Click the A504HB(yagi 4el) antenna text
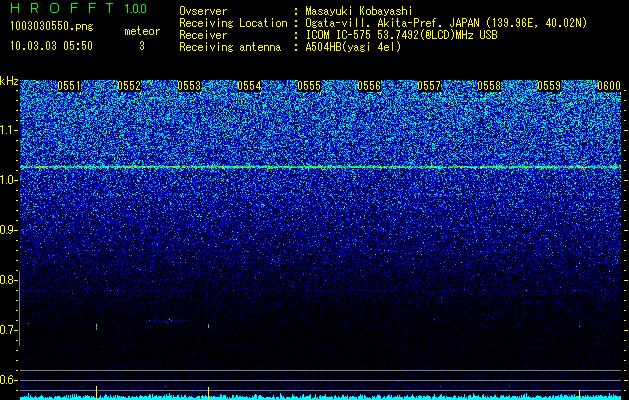The width and height of the screenshot is (629, 400). [353, 47]
